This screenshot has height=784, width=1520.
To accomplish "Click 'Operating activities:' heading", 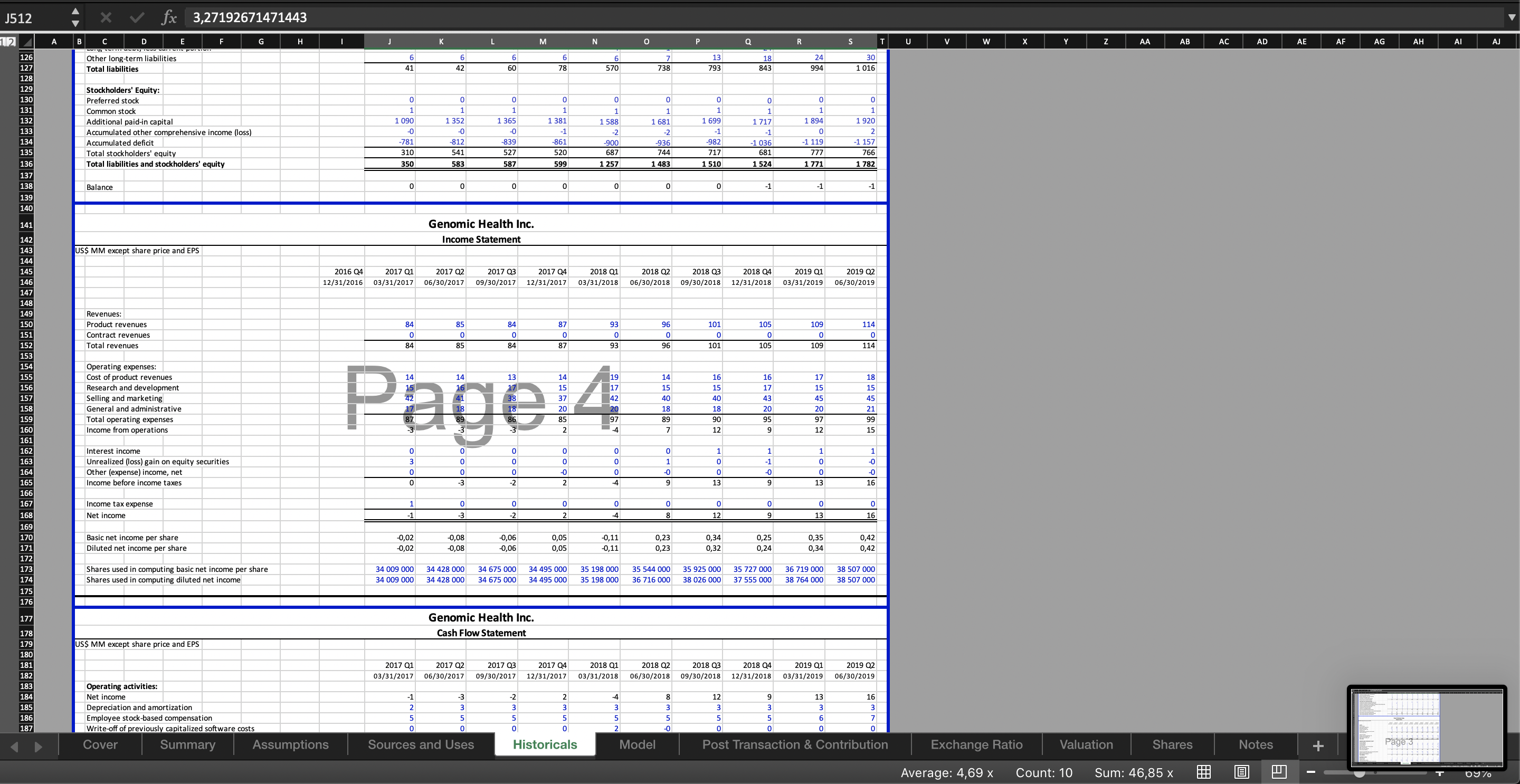I will pos(121,686).
